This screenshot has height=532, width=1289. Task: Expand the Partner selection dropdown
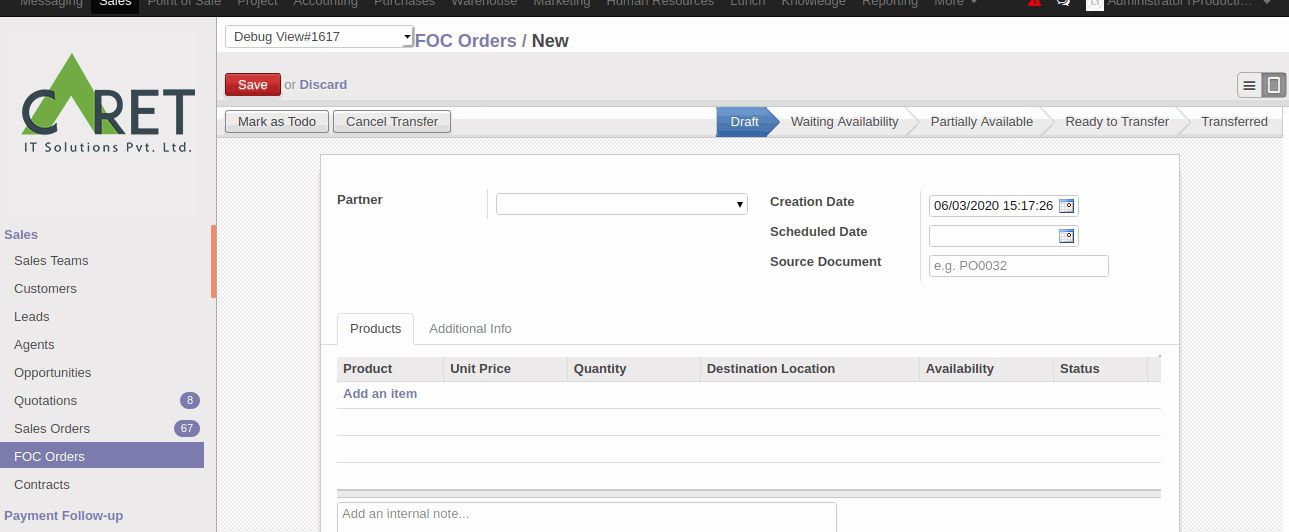(621, 204)
